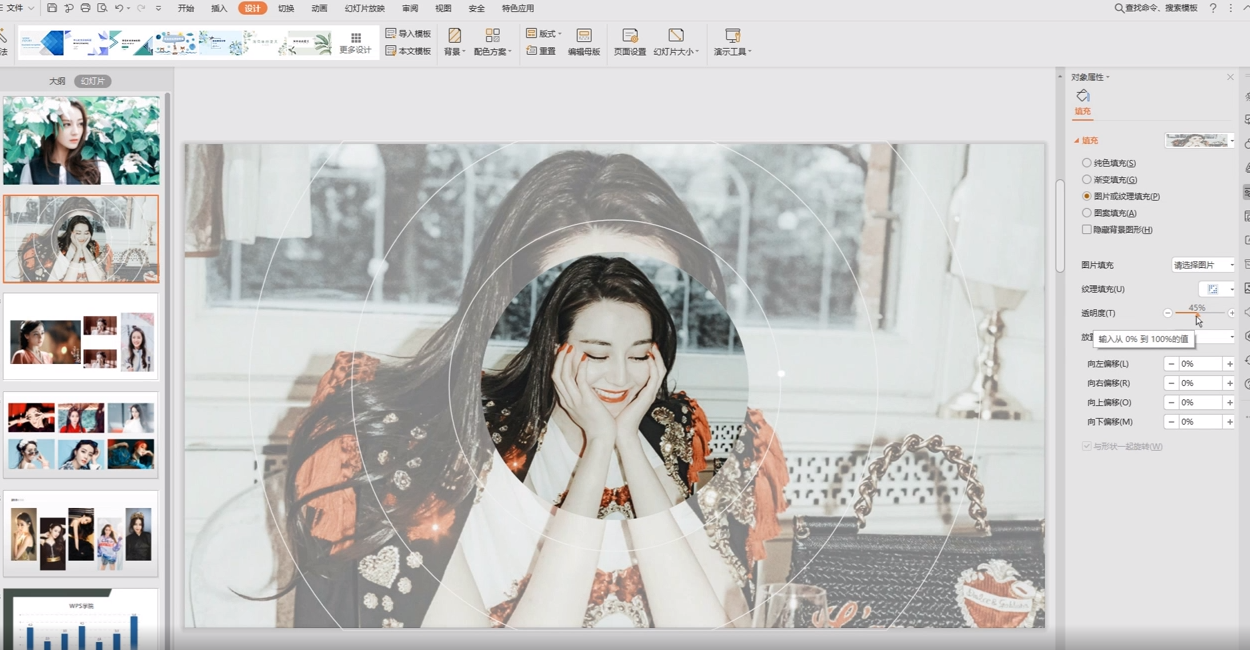Open Print Preview from quick access toolbar
The height and width of the screenshot is (650, 1250).
tap(101, 8)
